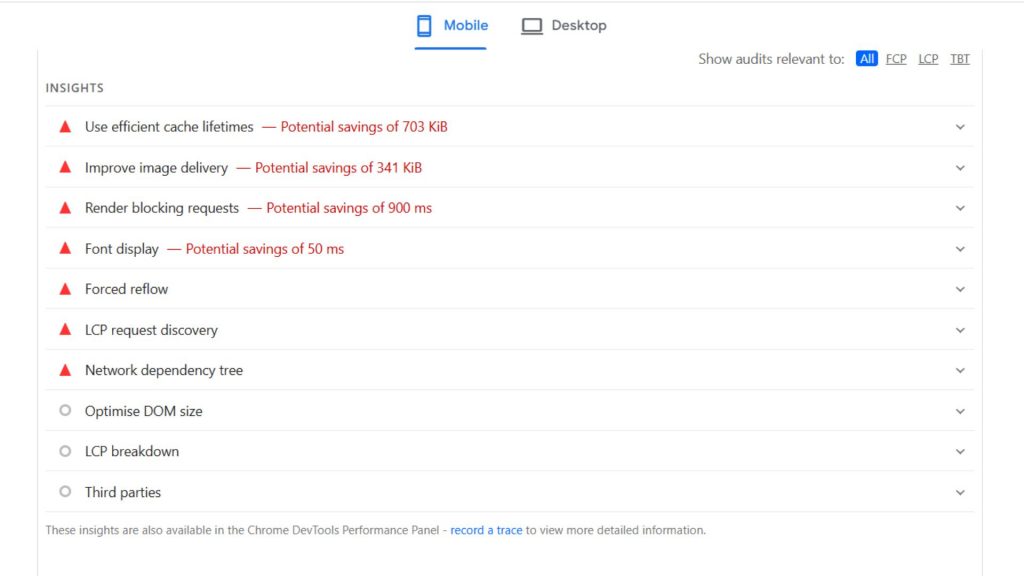Expand LCP request discovery chevron

coord(960,330)
